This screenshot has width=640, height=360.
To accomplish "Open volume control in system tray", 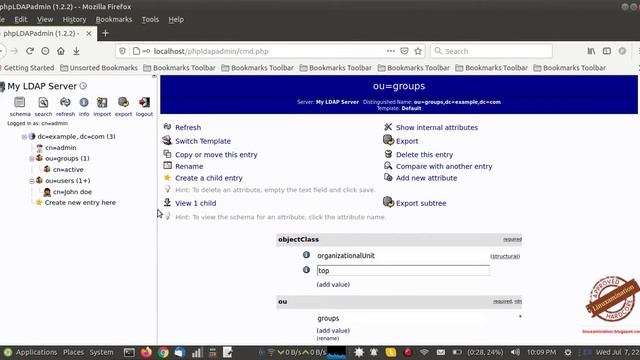I will (515, 352).
